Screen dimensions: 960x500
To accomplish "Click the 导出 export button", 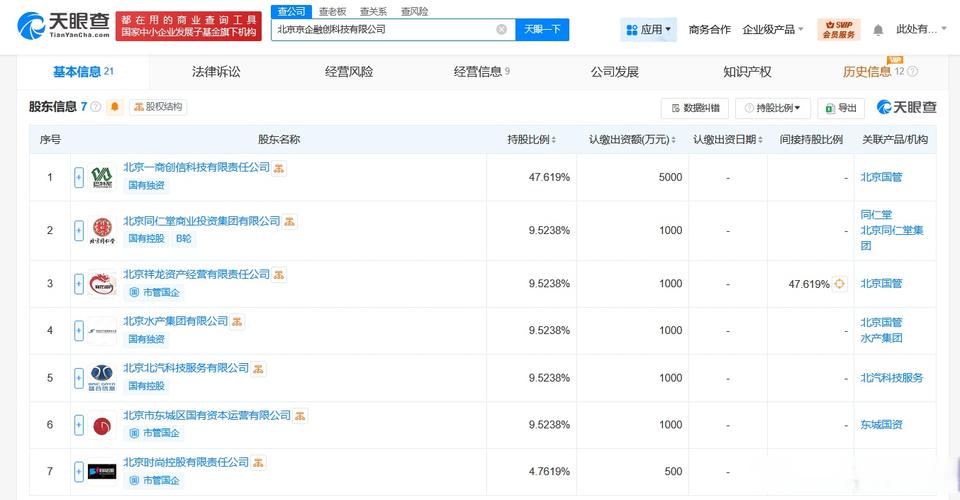I will 841,108.
